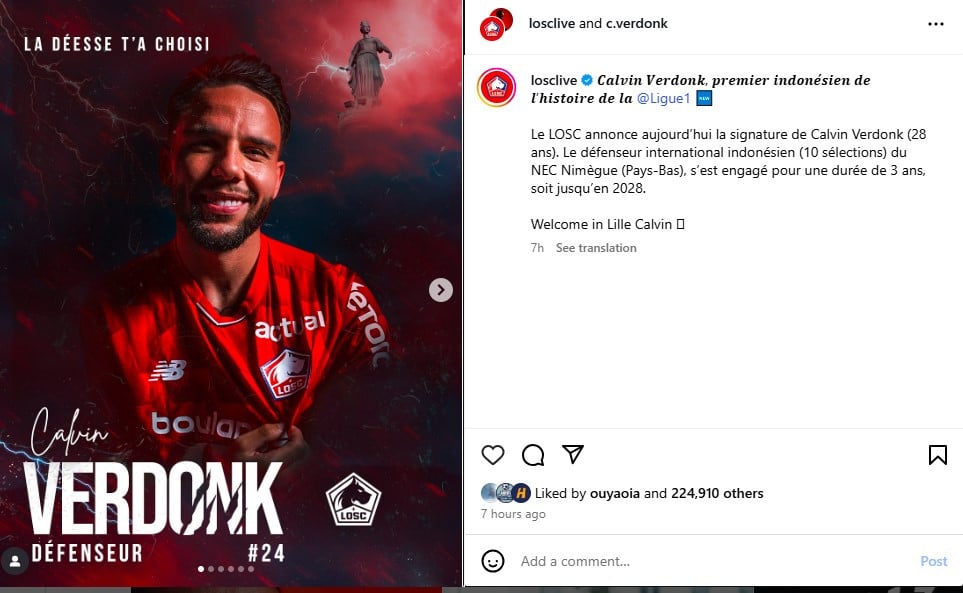Share post with paper plane icon
Viewport: 963px width, 593px height.
pos(572,454)
